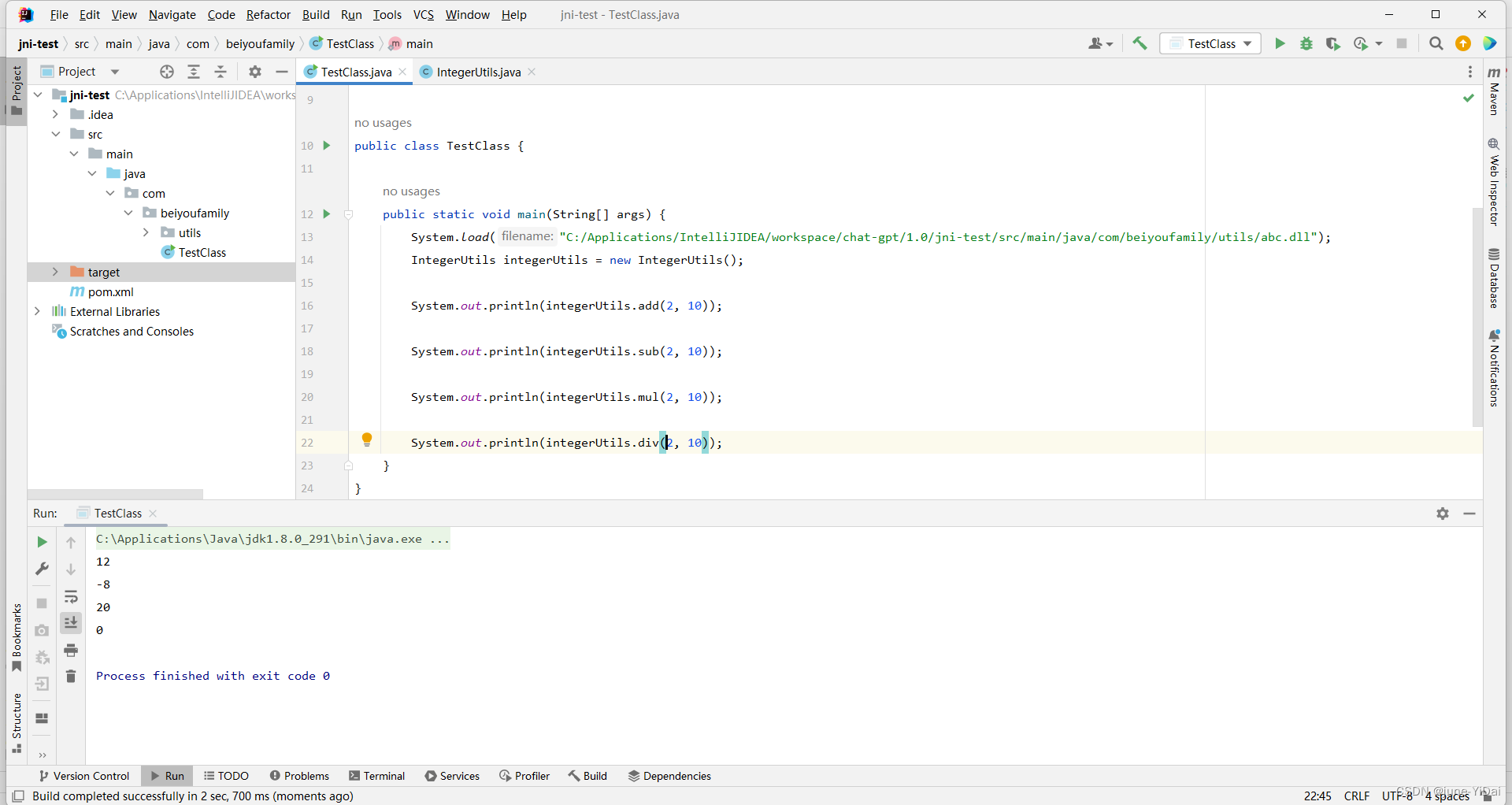The height and width of the screenshot is (805, 1512).
Task: Open the Notifications side panel
Action: click(x=1494, y=367)
